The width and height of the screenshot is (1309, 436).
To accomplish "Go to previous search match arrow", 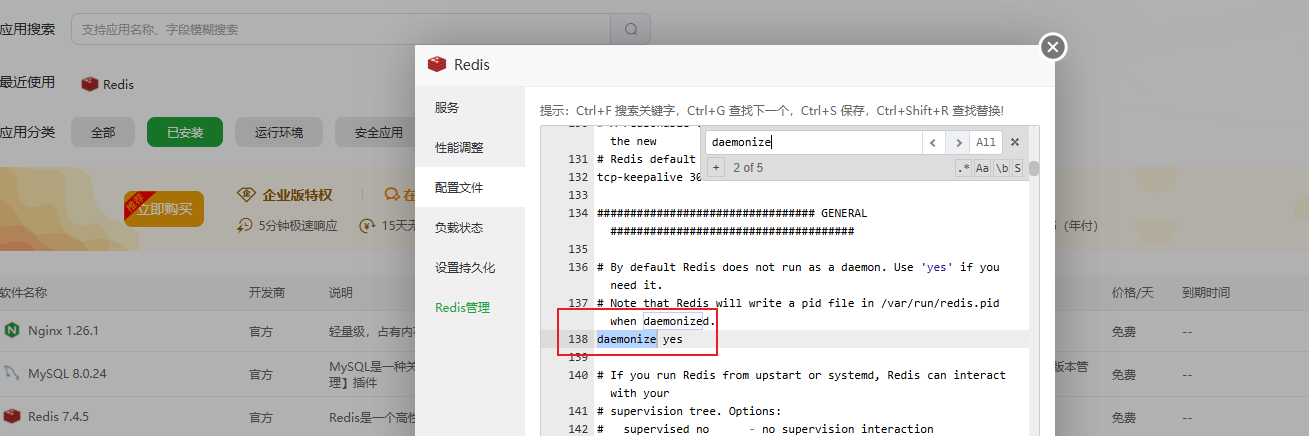I will tap(932, 142).
